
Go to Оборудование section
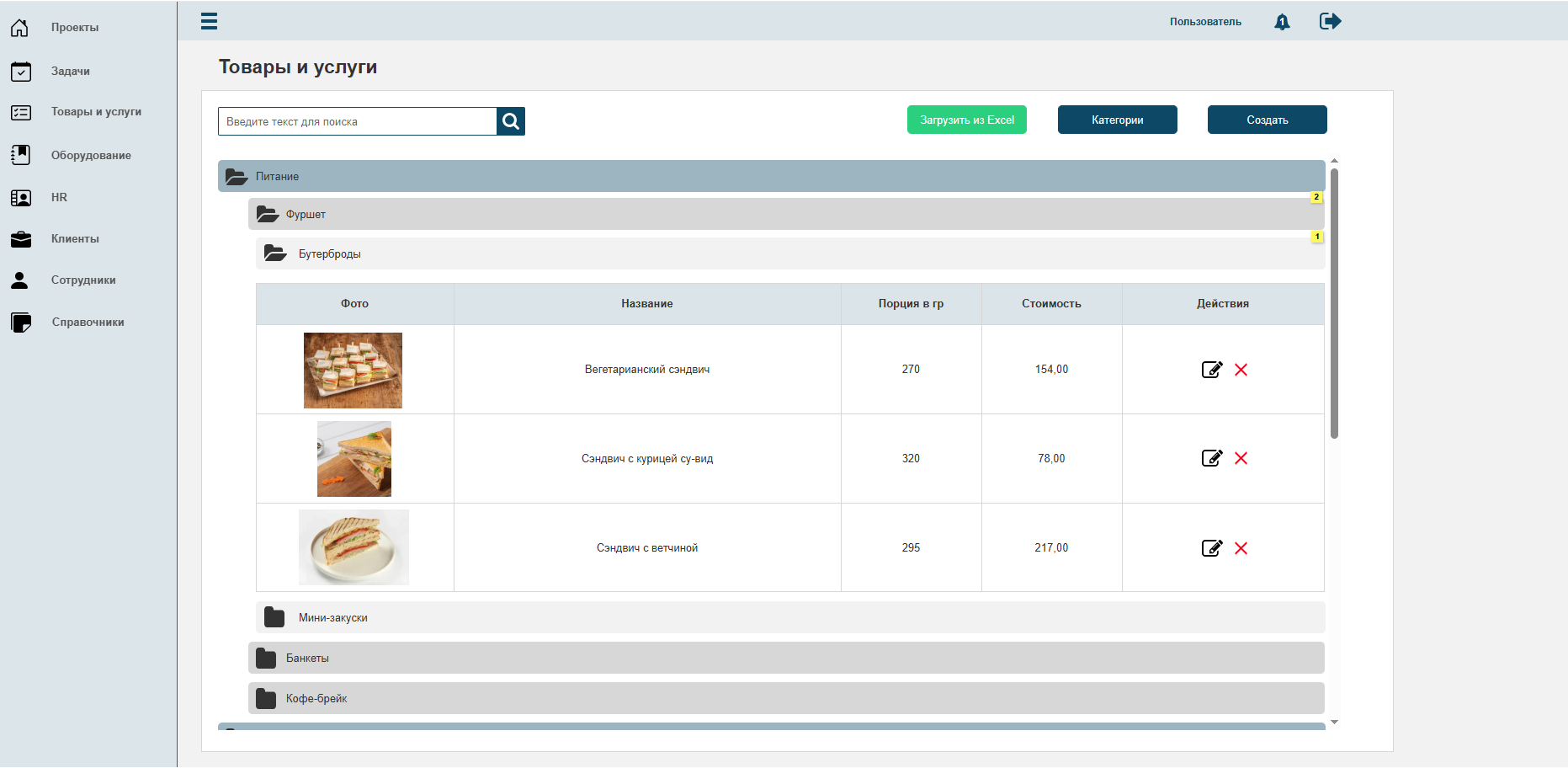pyautogui.click(x=91, y=155)
